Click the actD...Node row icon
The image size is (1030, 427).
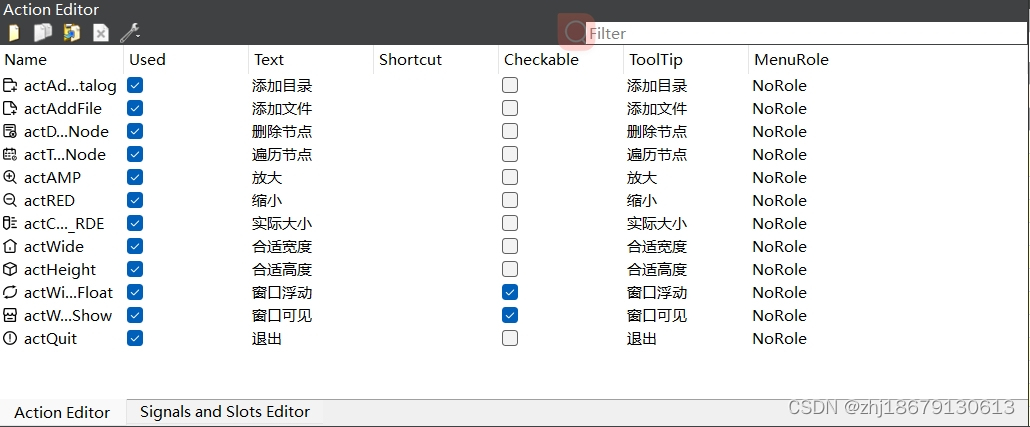point(11,131)
